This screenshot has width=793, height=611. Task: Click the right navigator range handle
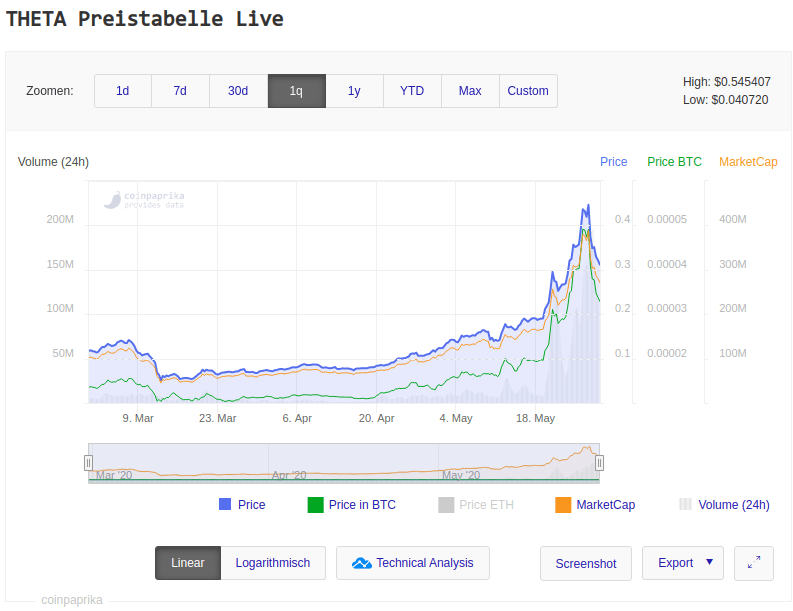(x=600, y=462)
